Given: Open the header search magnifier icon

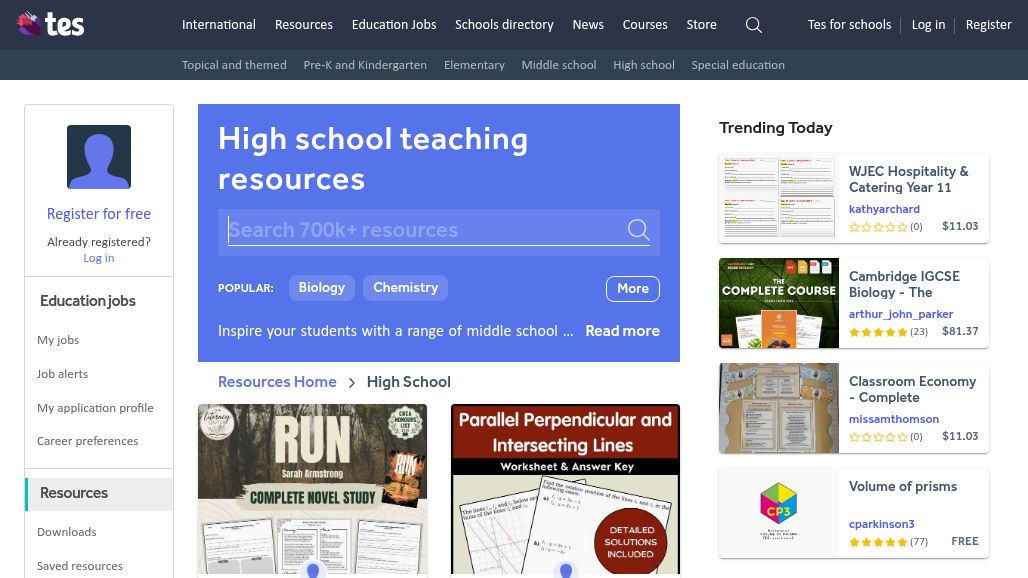Looking at the screenshot, I should [x=753, y=25].
